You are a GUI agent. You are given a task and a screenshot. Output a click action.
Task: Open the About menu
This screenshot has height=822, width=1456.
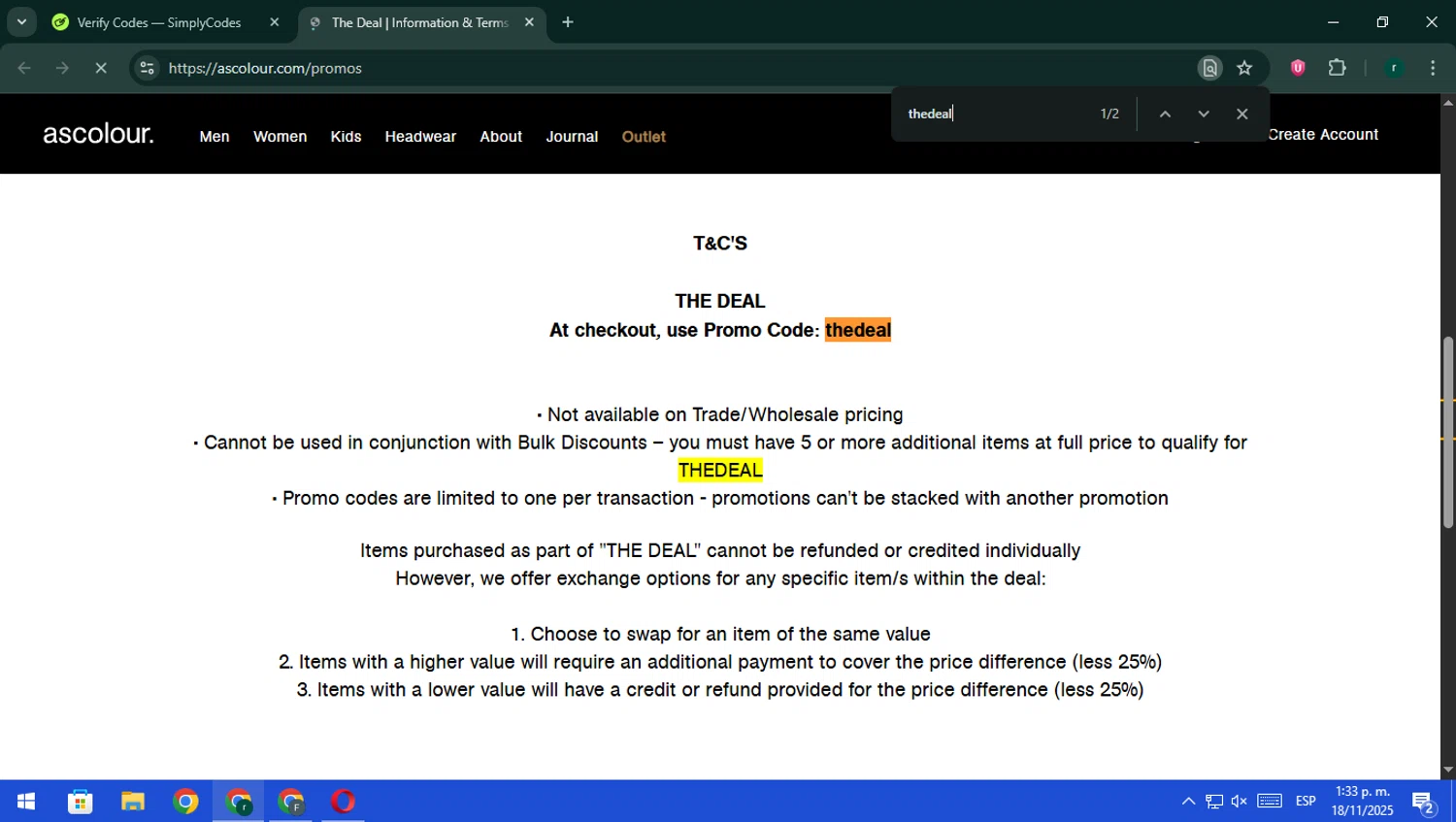501,137
